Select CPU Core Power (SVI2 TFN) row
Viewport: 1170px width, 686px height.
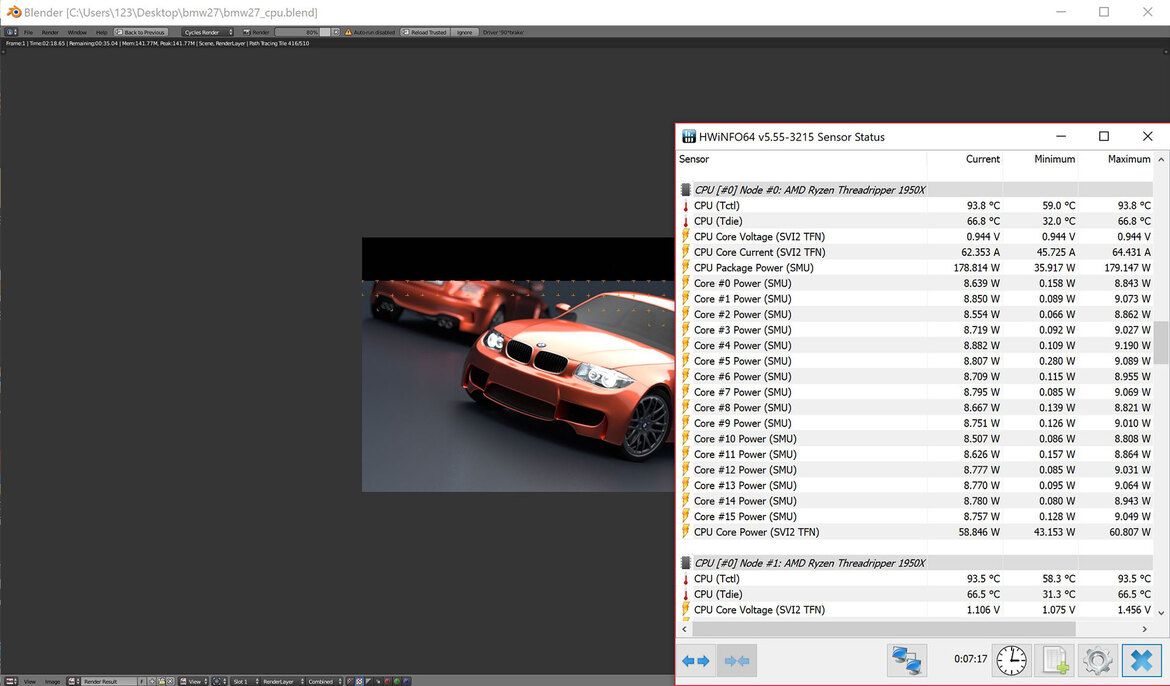pyautogui.click(x=915, y=532)
